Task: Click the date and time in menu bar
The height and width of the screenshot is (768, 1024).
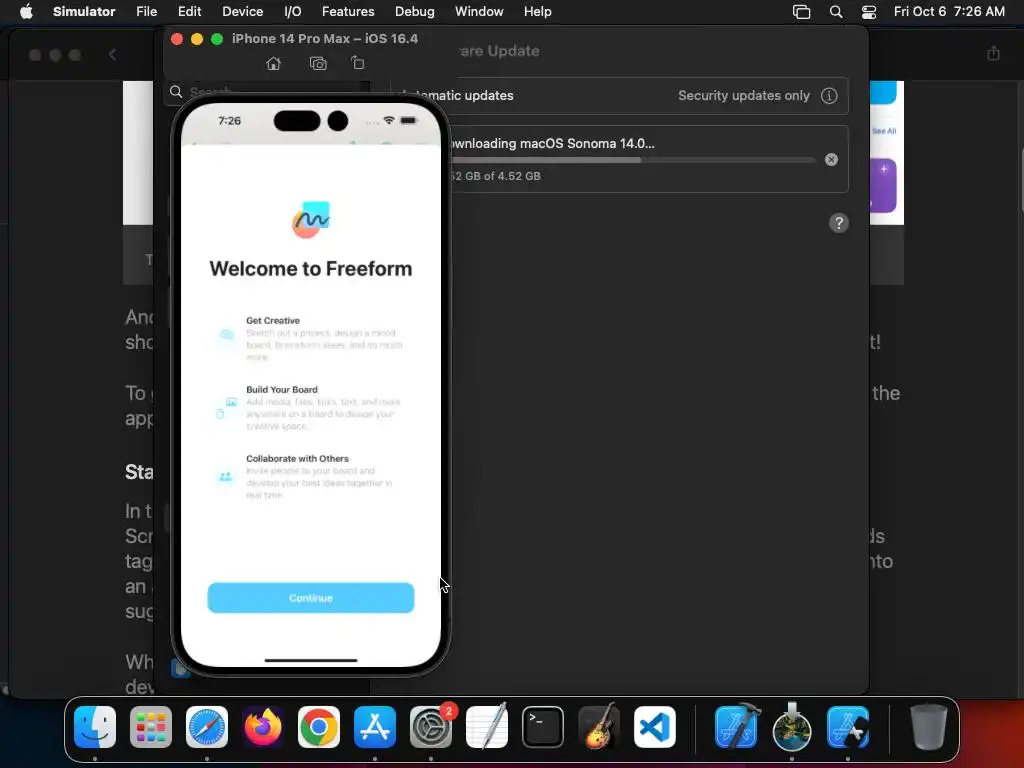Action: pos(949,11)
